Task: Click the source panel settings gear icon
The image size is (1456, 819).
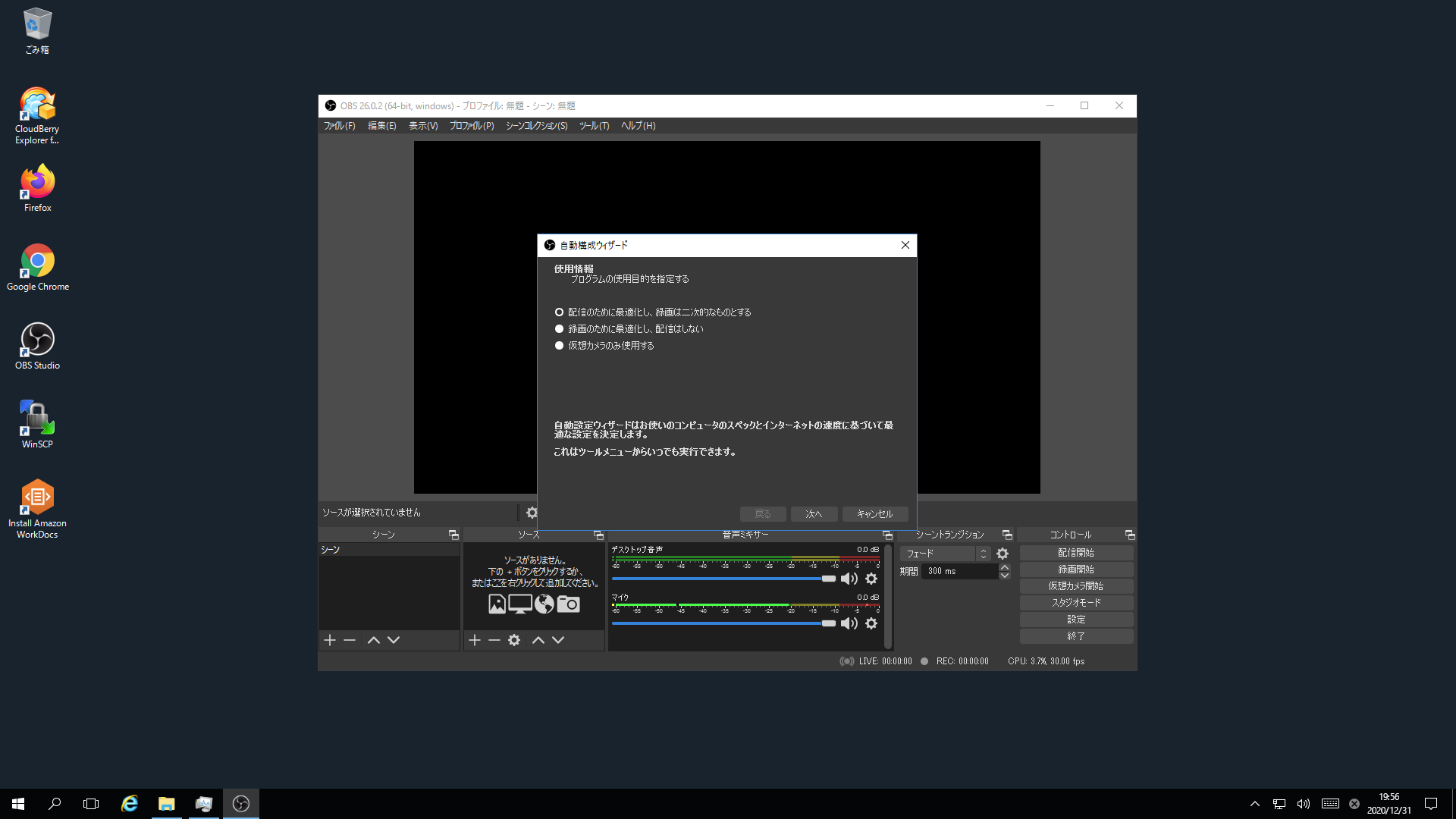Action: pyautogui.click(x=513, y=640)
